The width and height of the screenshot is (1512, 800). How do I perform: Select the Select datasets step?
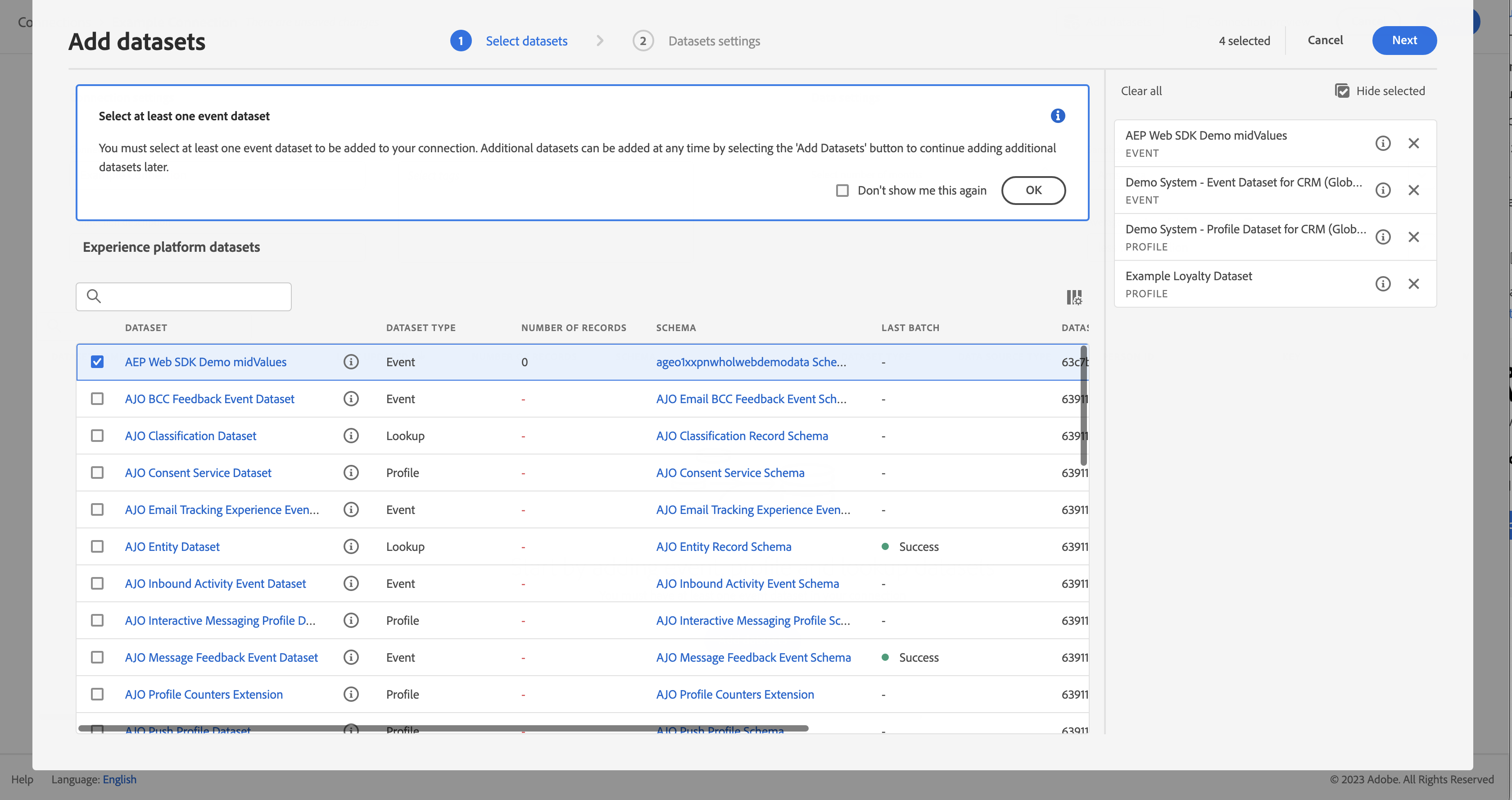pos(526,41)
